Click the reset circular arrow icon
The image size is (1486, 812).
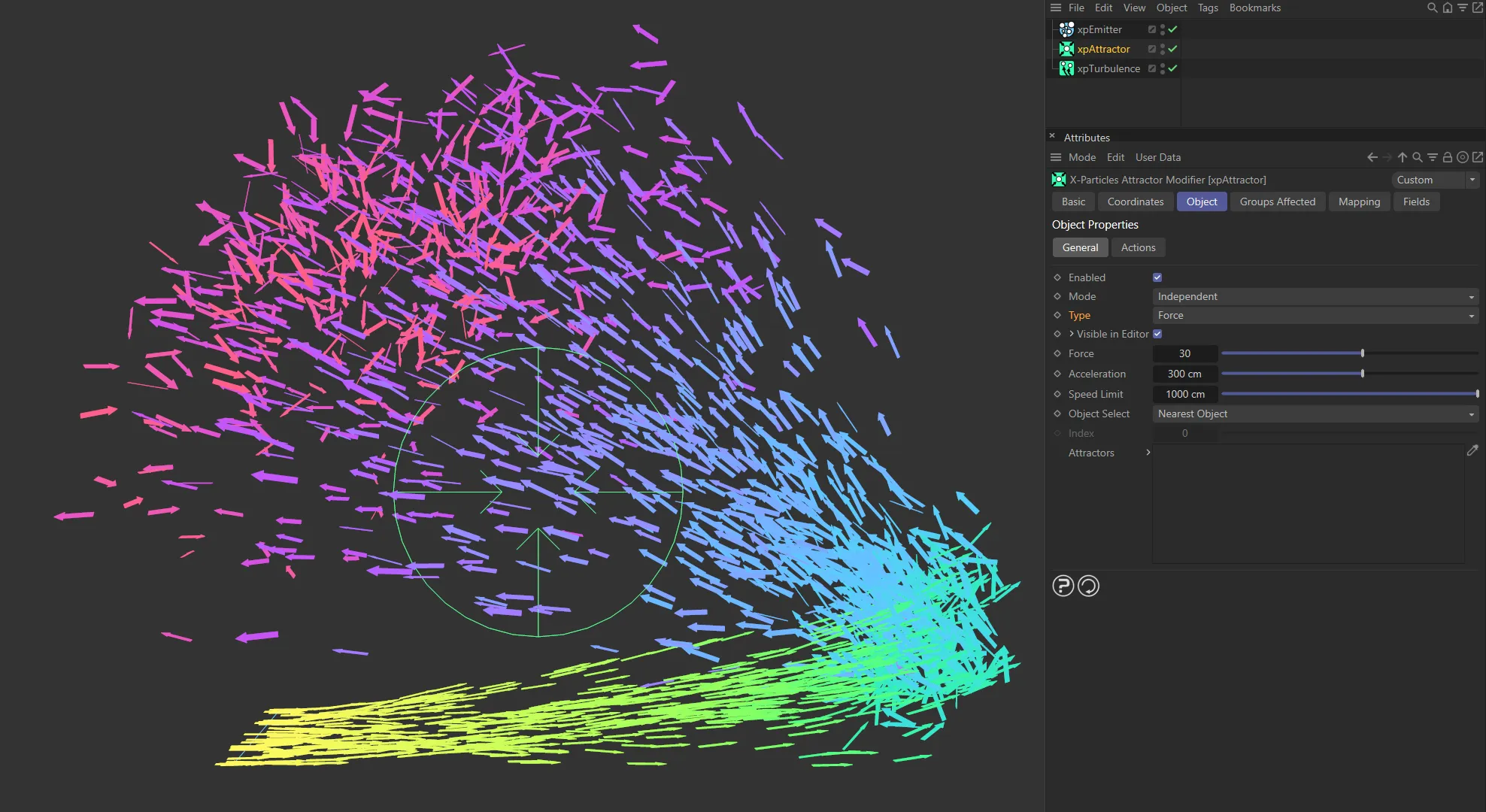(x=1088, y=586)
